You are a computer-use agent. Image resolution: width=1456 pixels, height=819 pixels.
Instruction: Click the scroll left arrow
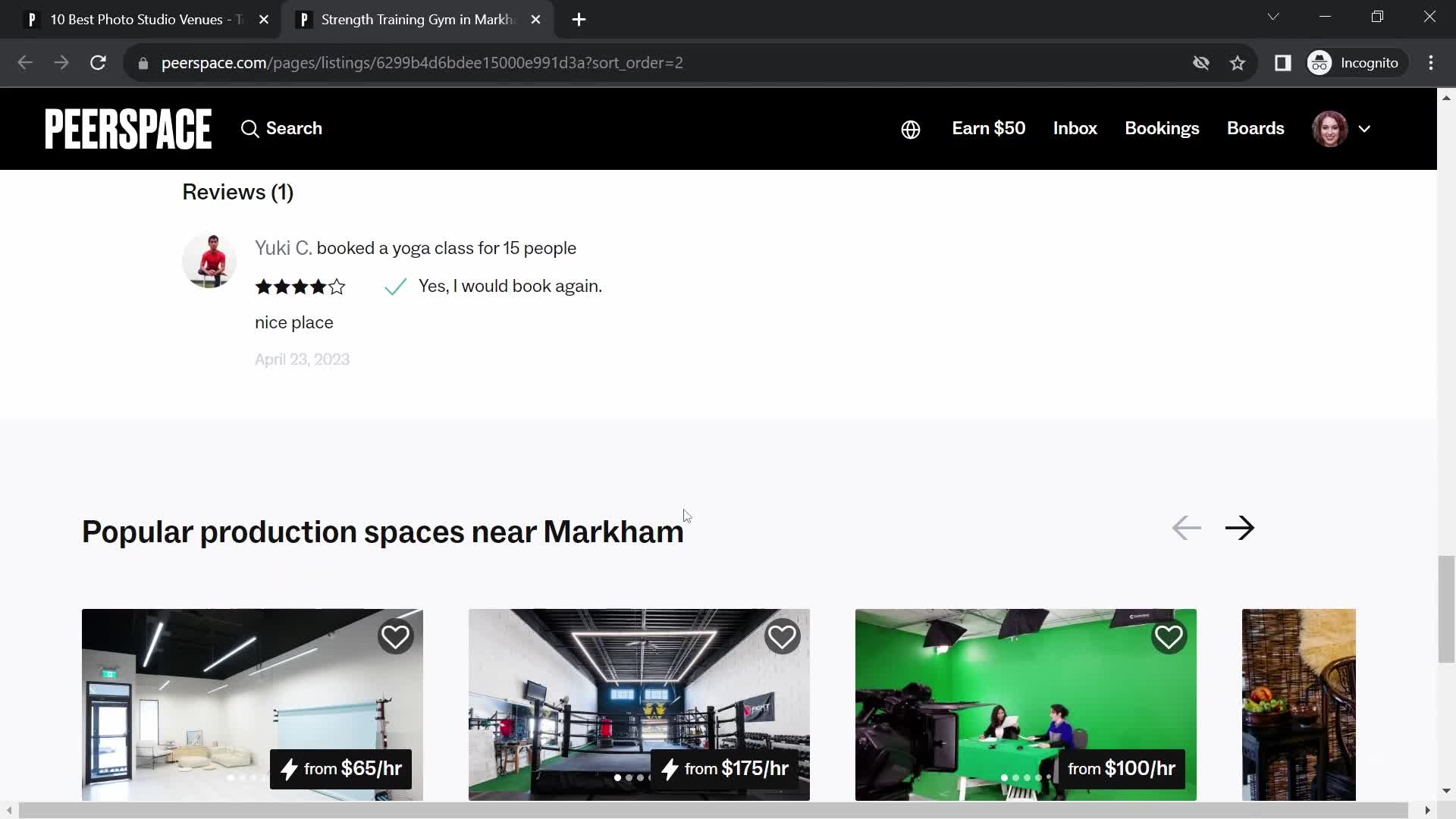click(x=8, y=811)
